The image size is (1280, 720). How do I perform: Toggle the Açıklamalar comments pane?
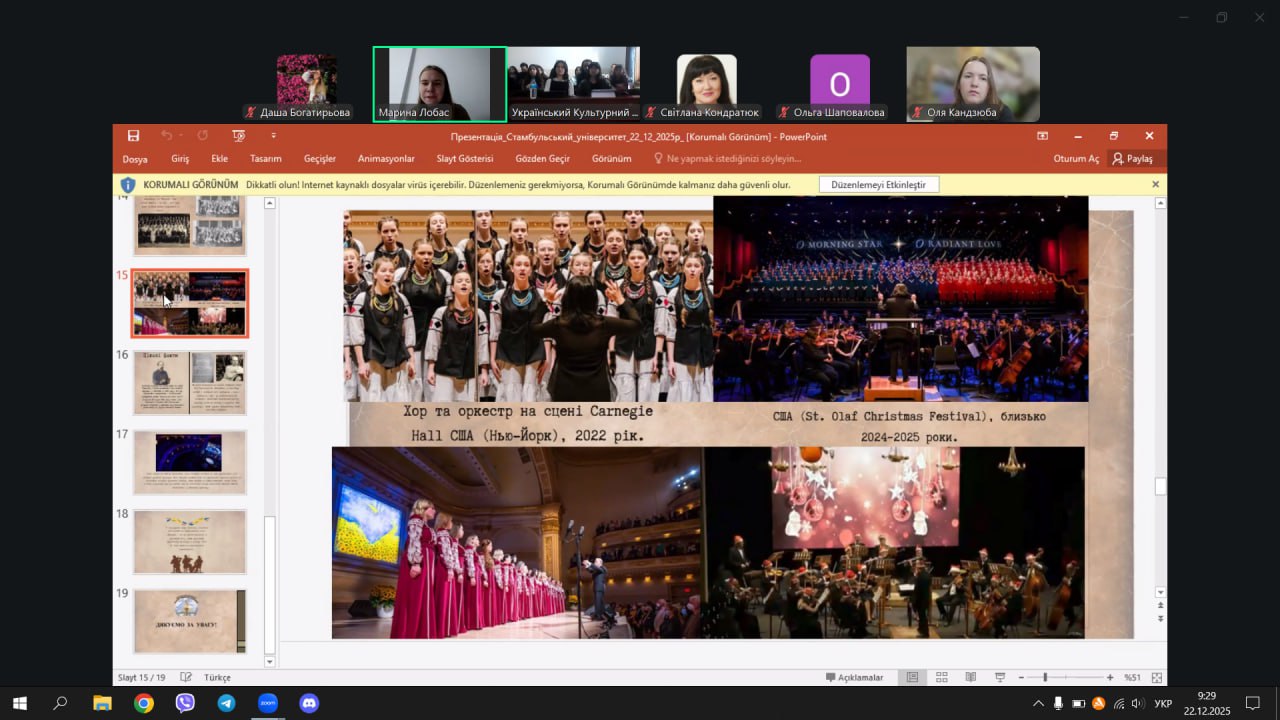(x=854, y=677)
